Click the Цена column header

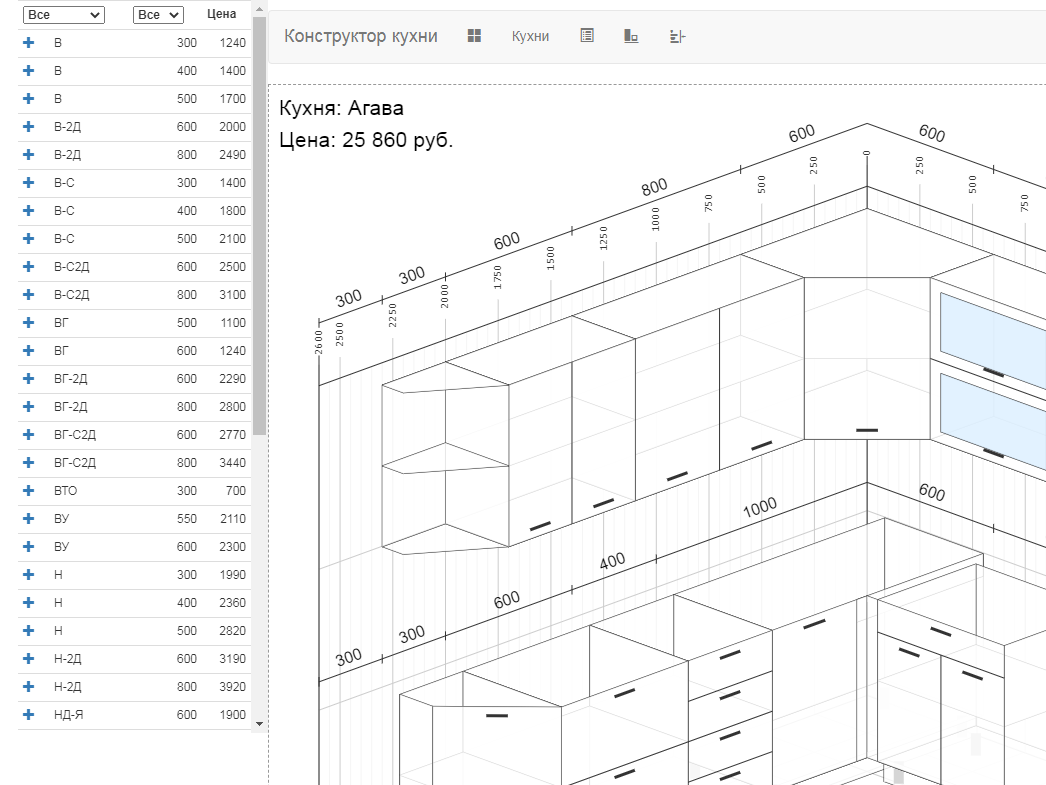(221, 15)
